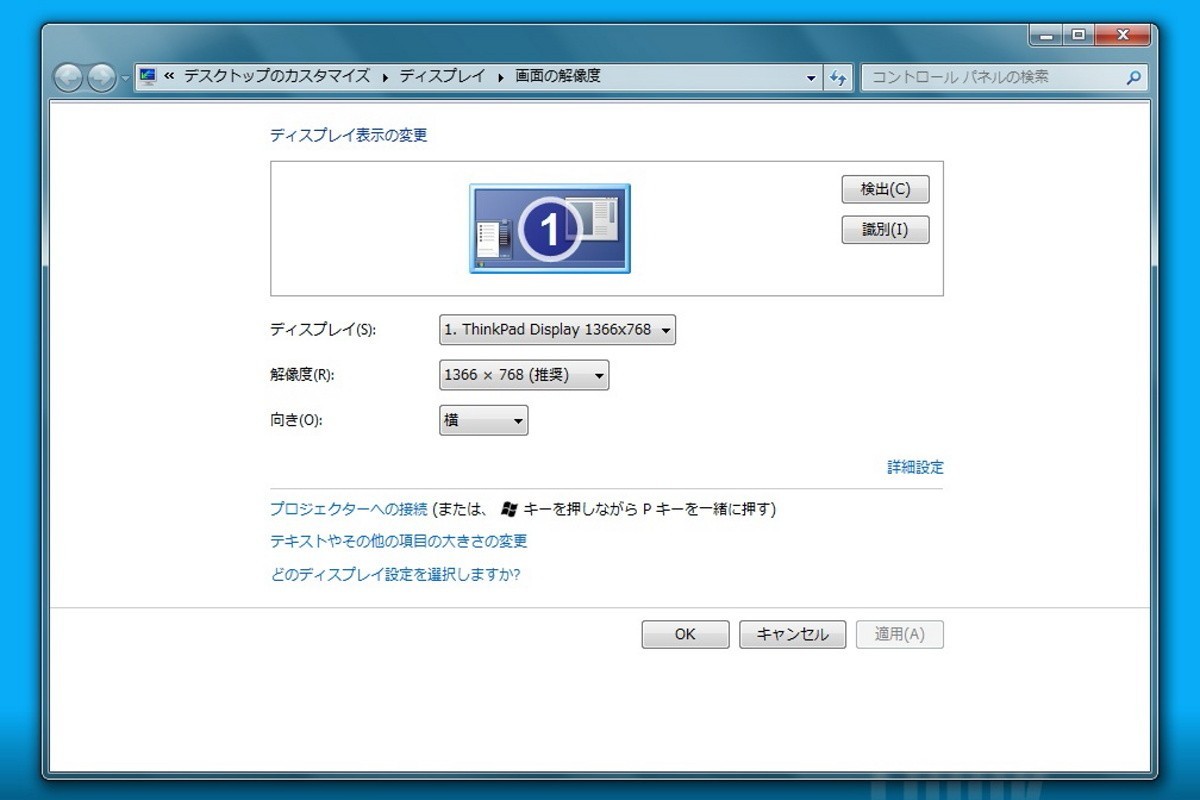Click the Back navigation arrow
1200x800 pixels.
coord(68,78)
